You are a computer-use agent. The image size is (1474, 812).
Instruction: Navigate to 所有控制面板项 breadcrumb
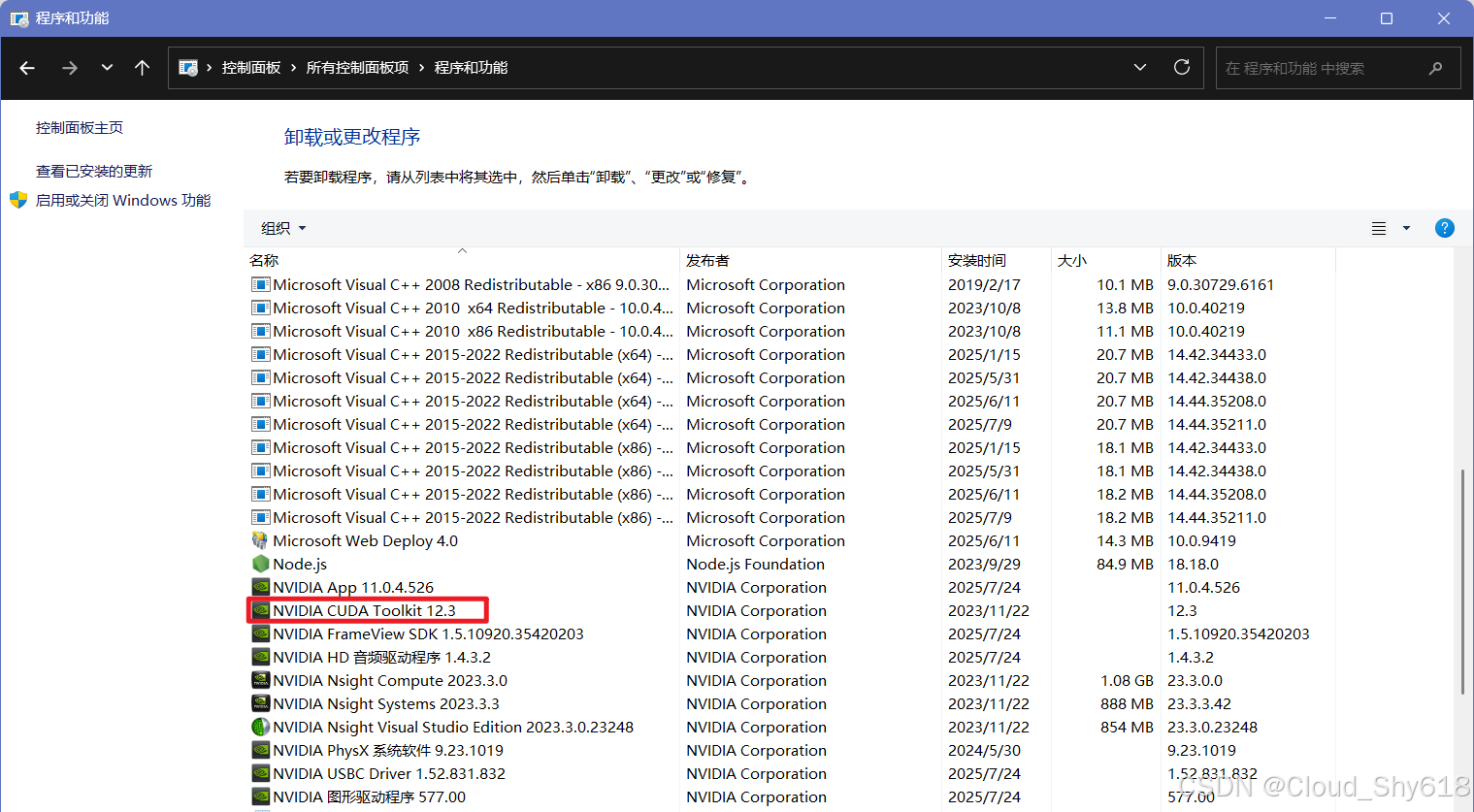click(357, 68)
